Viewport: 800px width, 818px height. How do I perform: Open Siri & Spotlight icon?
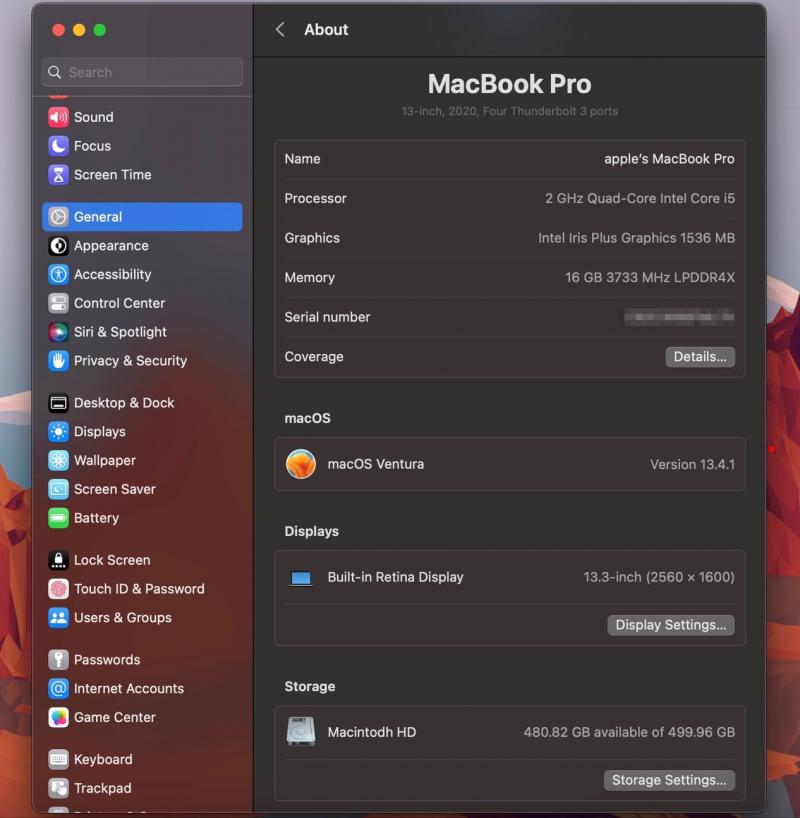point(58,332)
